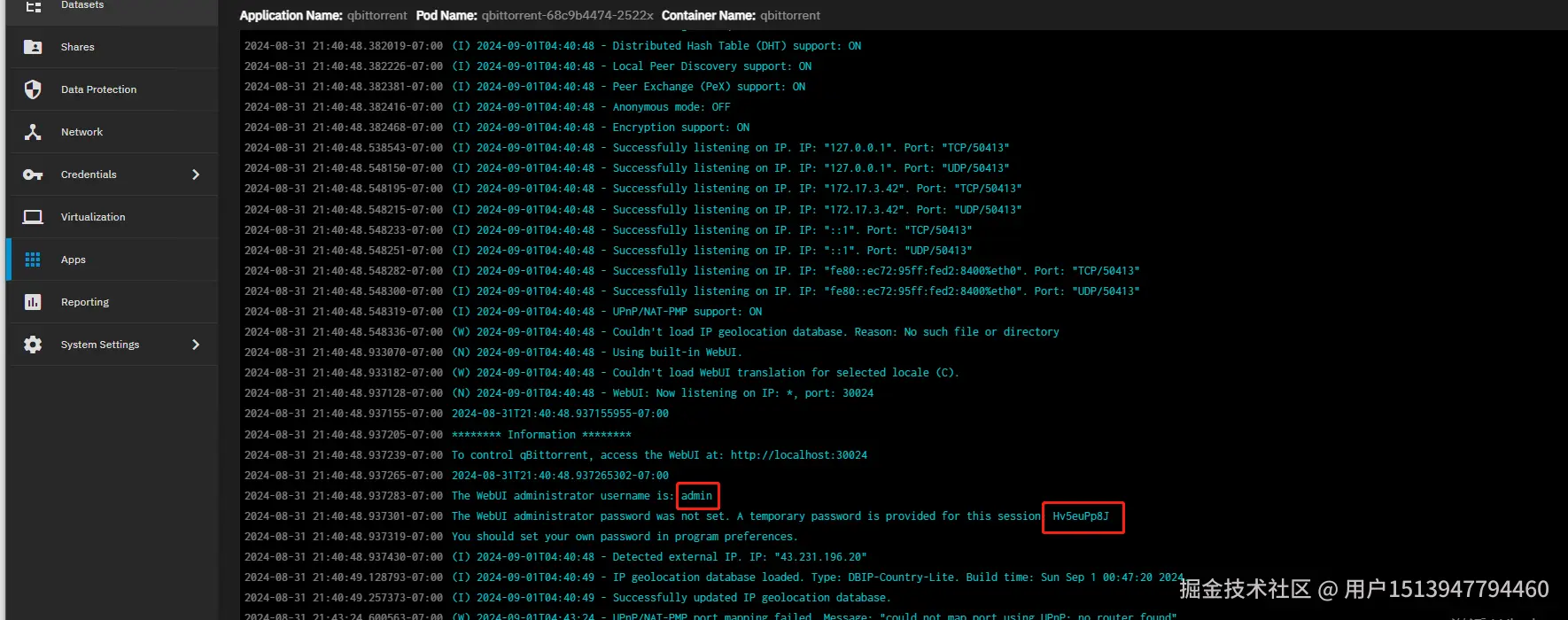Click the ******** Information ******** line

[438, 435]
